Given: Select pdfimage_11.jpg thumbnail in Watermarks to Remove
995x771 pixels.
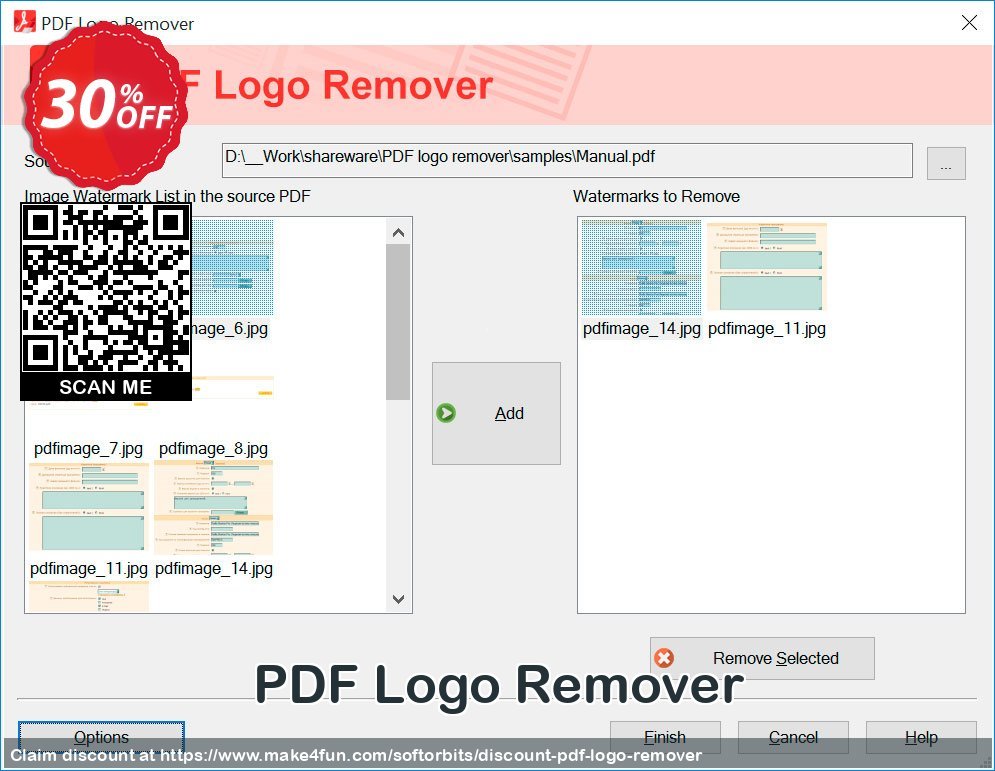Looking at the screenshot, I should (x=767, y=267).
